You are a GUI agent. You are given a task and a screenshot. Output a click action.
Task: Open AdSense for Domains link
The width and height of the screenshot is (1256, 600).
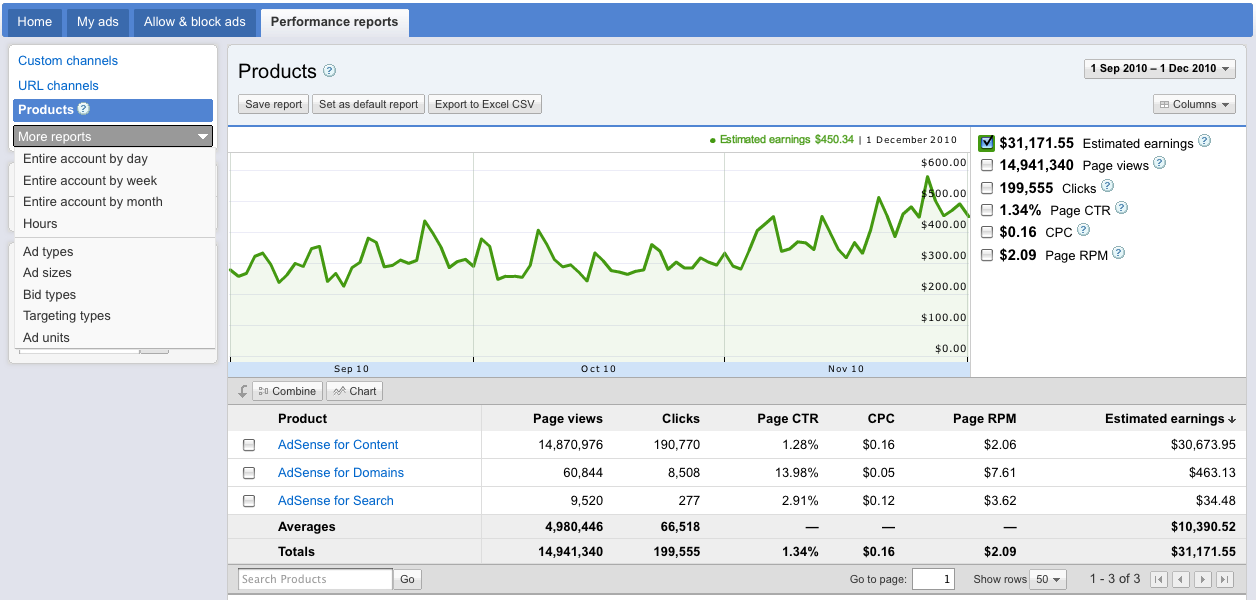[x=341, y=473]
